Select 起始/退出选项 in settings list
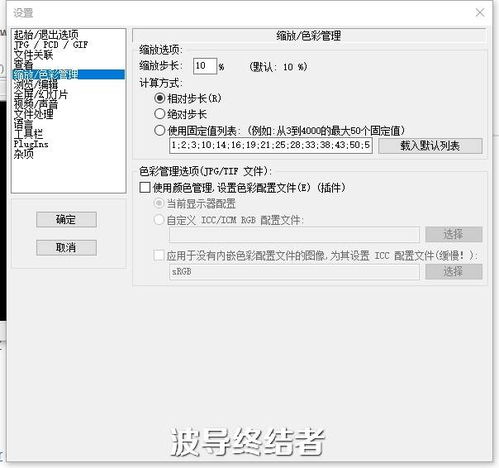 pos(46,35)
